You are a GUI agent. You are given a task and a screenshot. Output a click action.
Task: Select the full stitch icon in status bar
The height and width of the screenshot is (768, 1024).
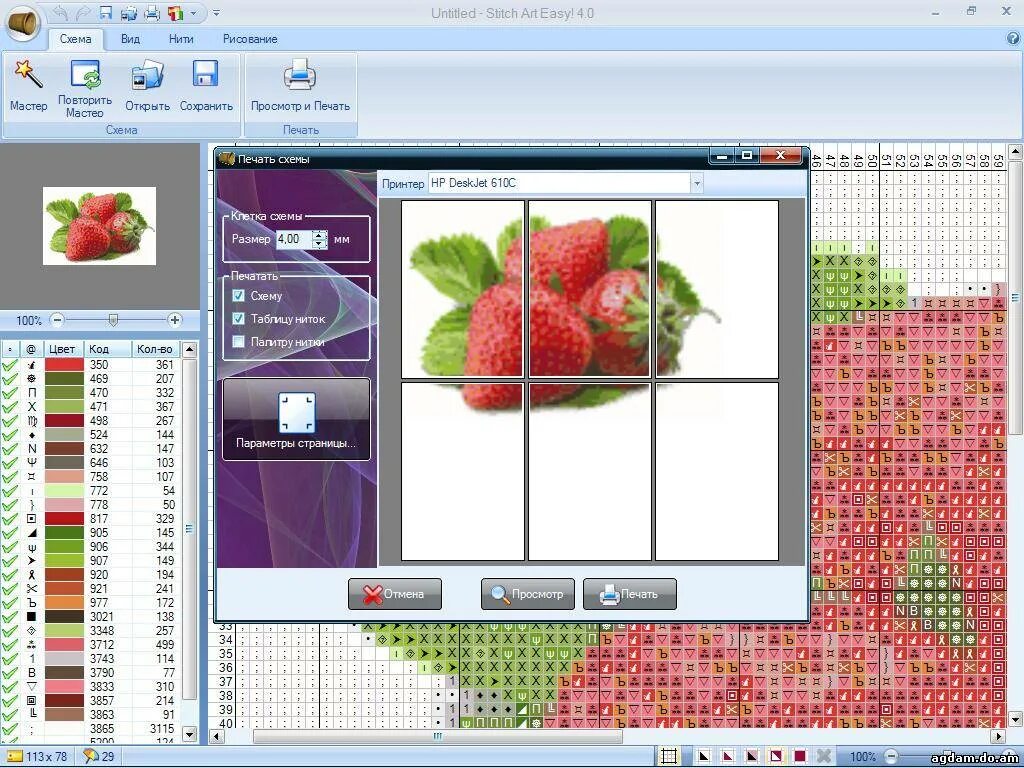click(800, 755)
